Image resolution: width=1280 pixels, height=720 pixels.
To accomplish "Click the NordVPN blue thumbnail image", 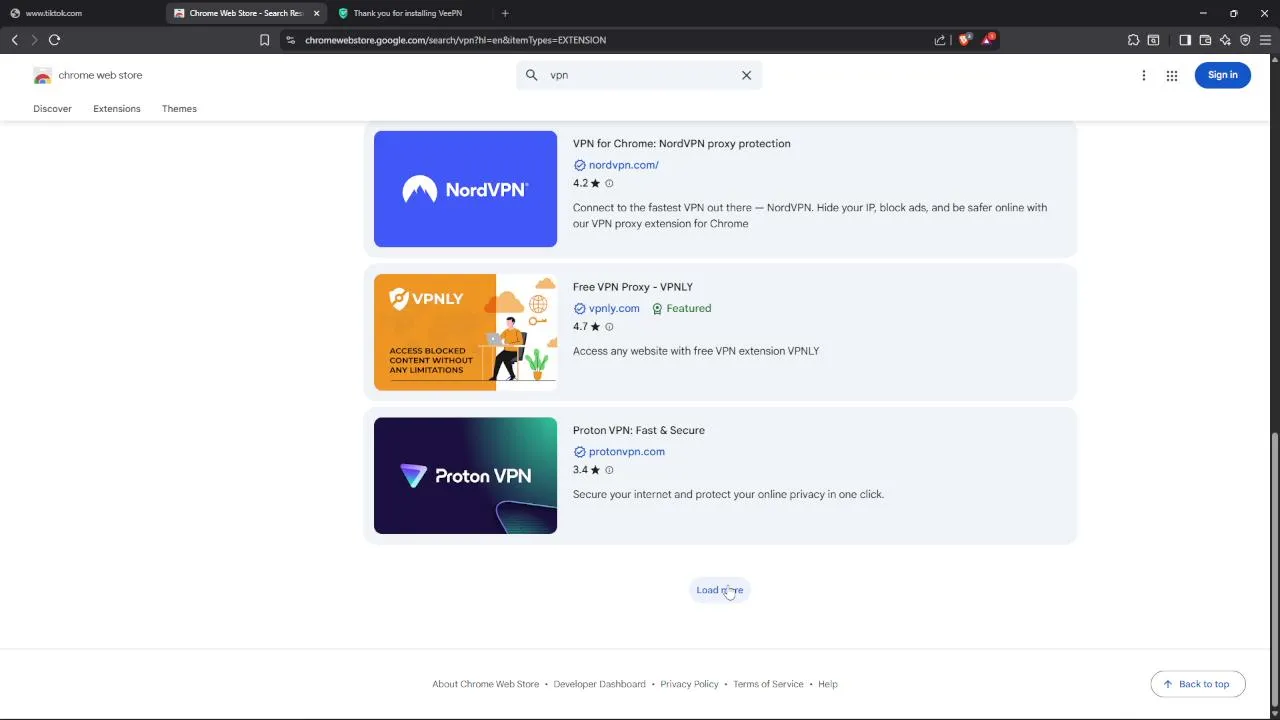I will click(x=465, y=189).
